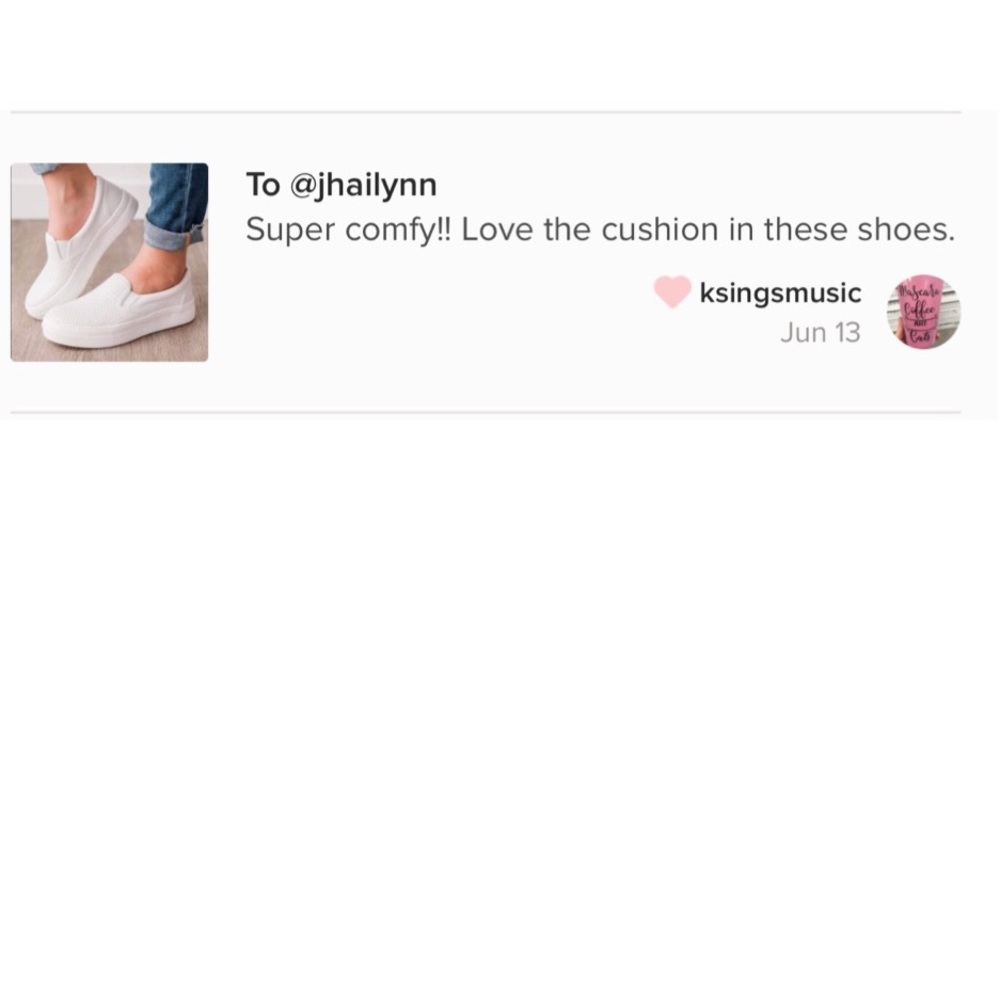Tap the front white sneaker in the thumbnail

pos(121,311)
